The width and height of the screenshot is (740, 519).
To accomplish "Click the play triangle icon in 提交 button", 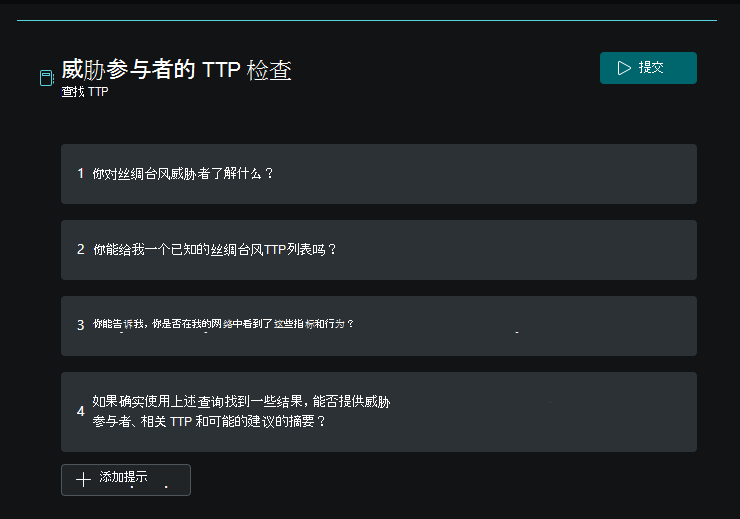I will click(624, 68).
